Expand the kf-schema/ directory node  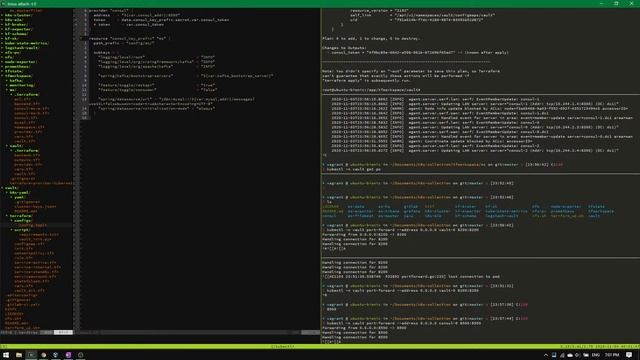(16, 34)
